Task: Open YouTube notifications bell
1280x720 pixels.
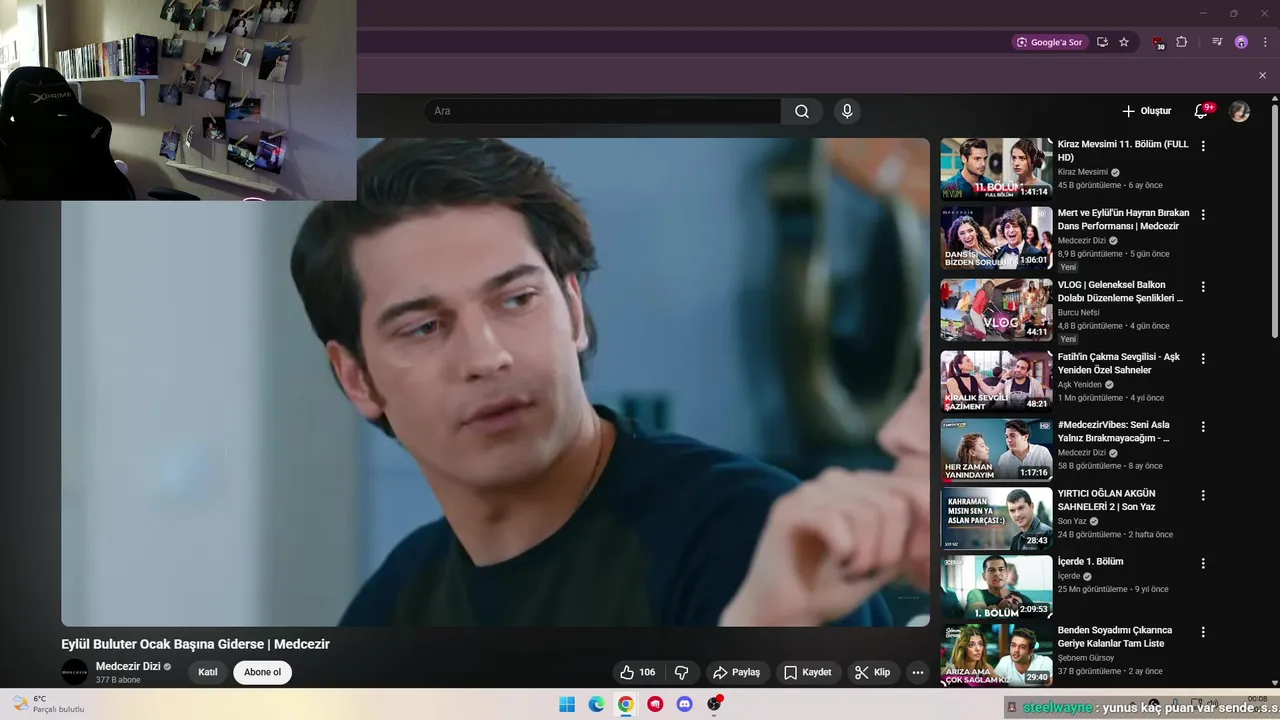Action: [1202, 111]
